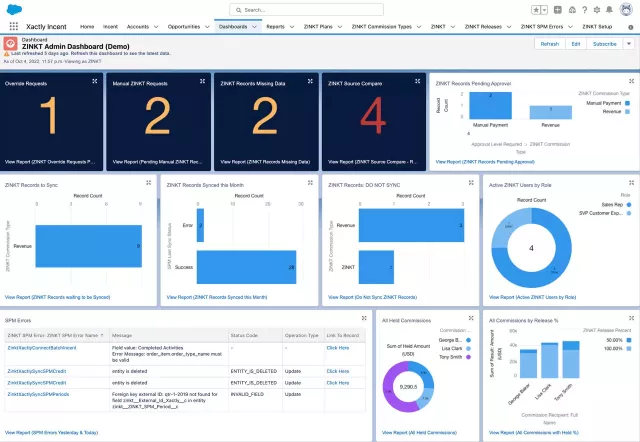Screen dimensions: 640x442
Task: Open the Reports tab dropdown chevron
Action: (x=292, y=27)
